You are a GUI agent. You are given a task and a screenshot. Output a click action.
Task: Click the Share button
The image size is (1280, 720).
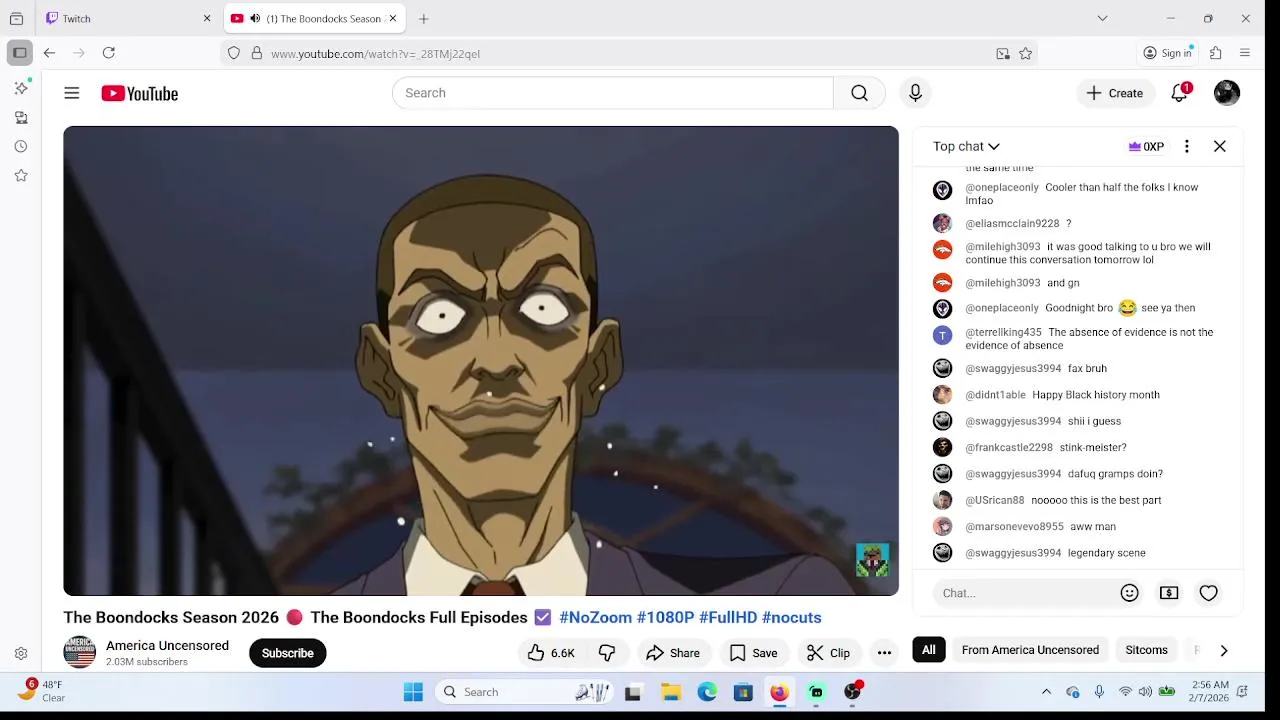(x=673, y=653)
